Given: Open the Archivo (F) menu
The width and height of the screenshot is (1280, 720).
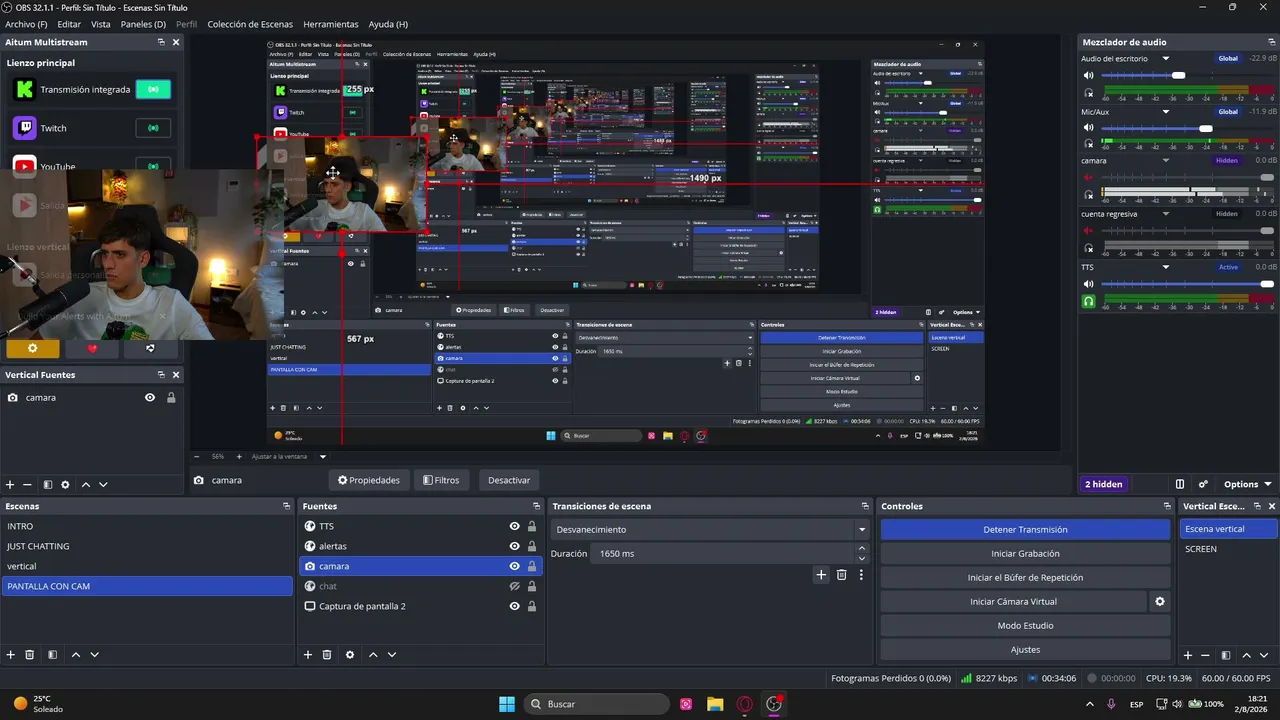Looking at the screenshot, I should pos(26,24).
